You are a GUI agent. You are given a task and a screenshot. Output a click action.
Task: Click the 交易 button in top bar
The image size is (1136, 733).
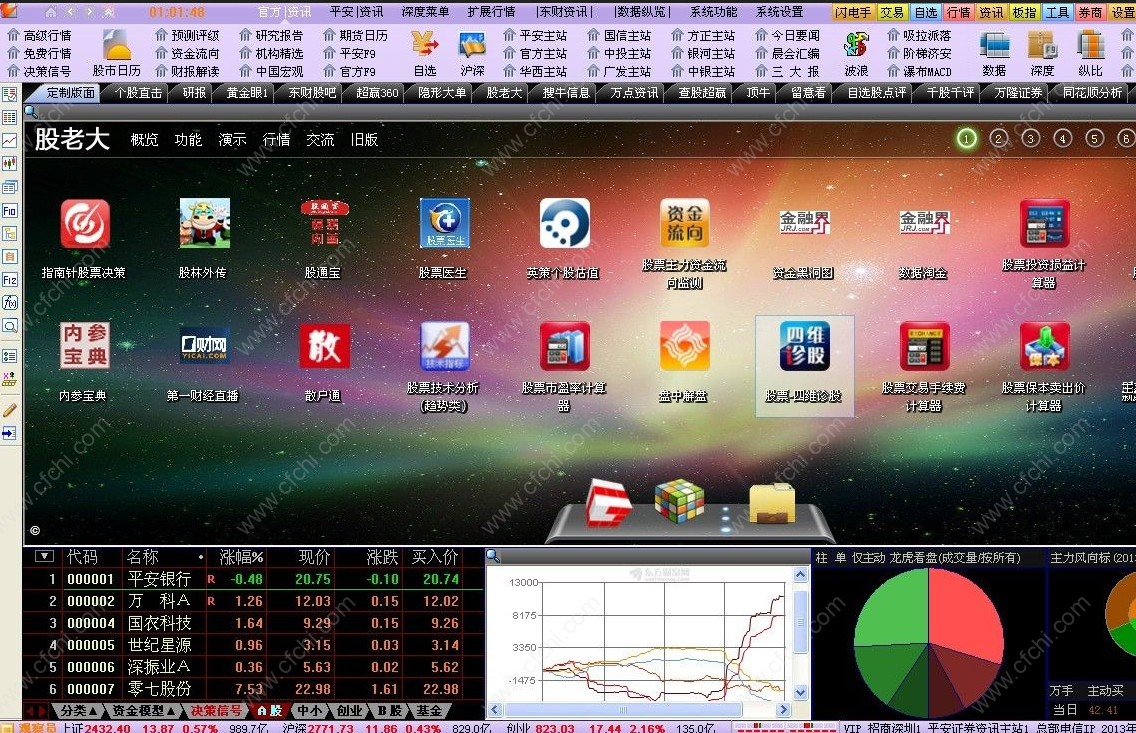(x=892, y=12)
